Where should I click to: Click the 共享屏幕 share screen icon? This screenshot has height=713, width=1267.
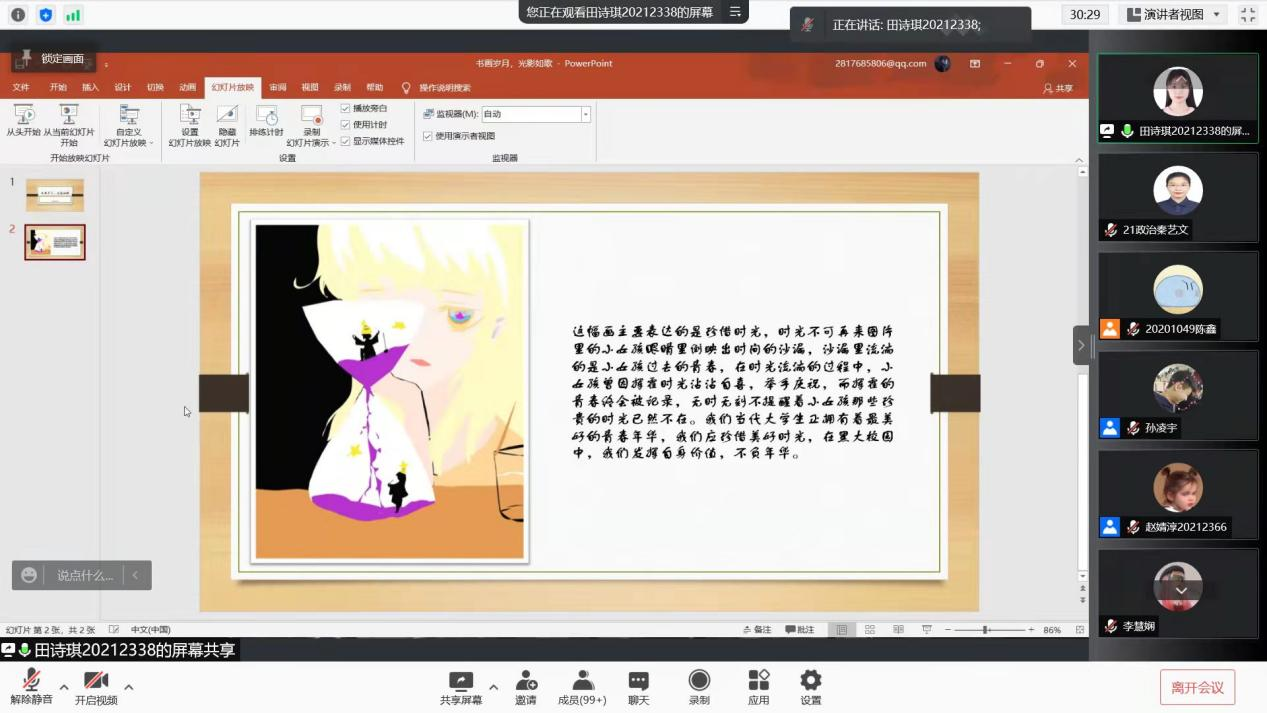point(461,681)
